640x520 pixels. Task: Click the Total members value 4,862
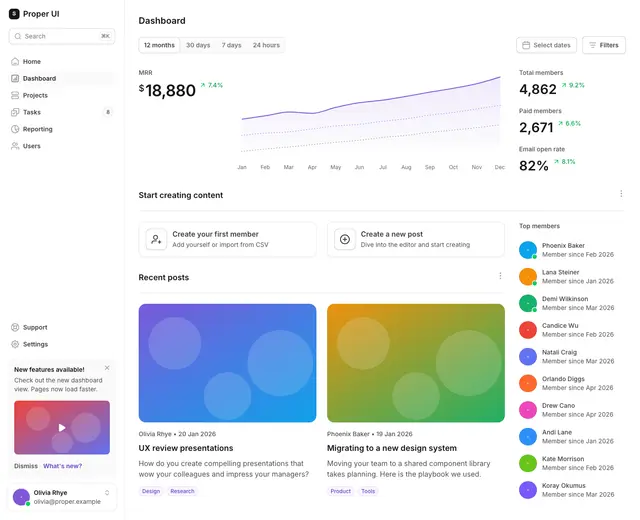pos(538,89)
